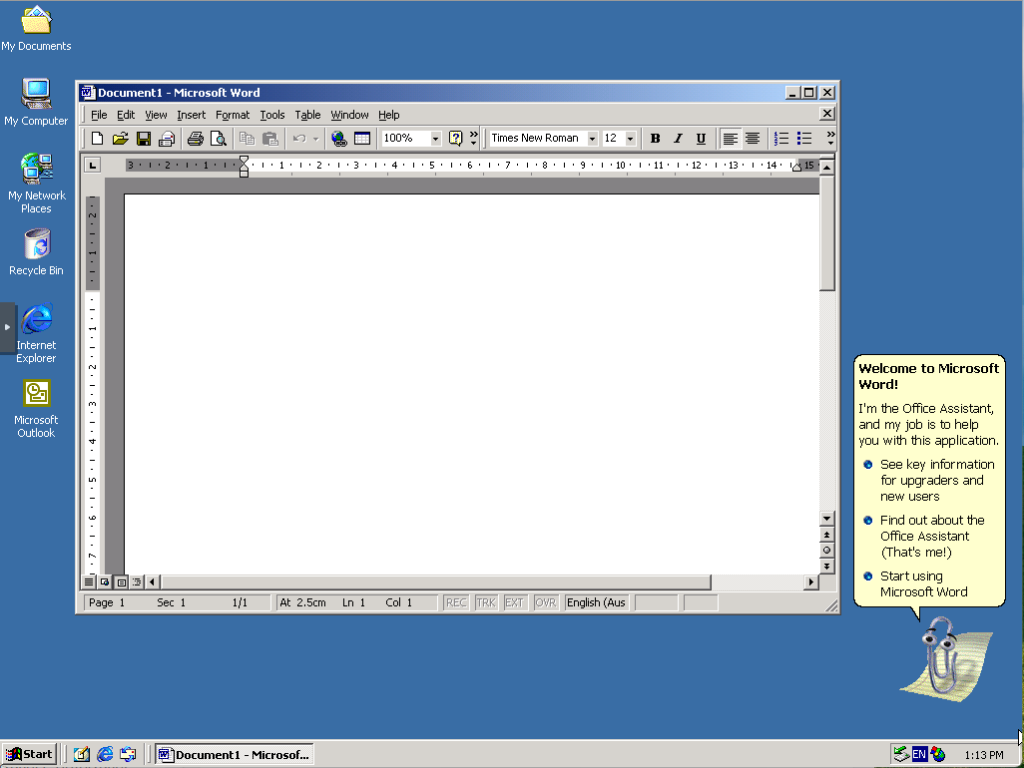The image size is (1024, 768).
Task: Open the Window menu
Action: click(x=349, y=115)
